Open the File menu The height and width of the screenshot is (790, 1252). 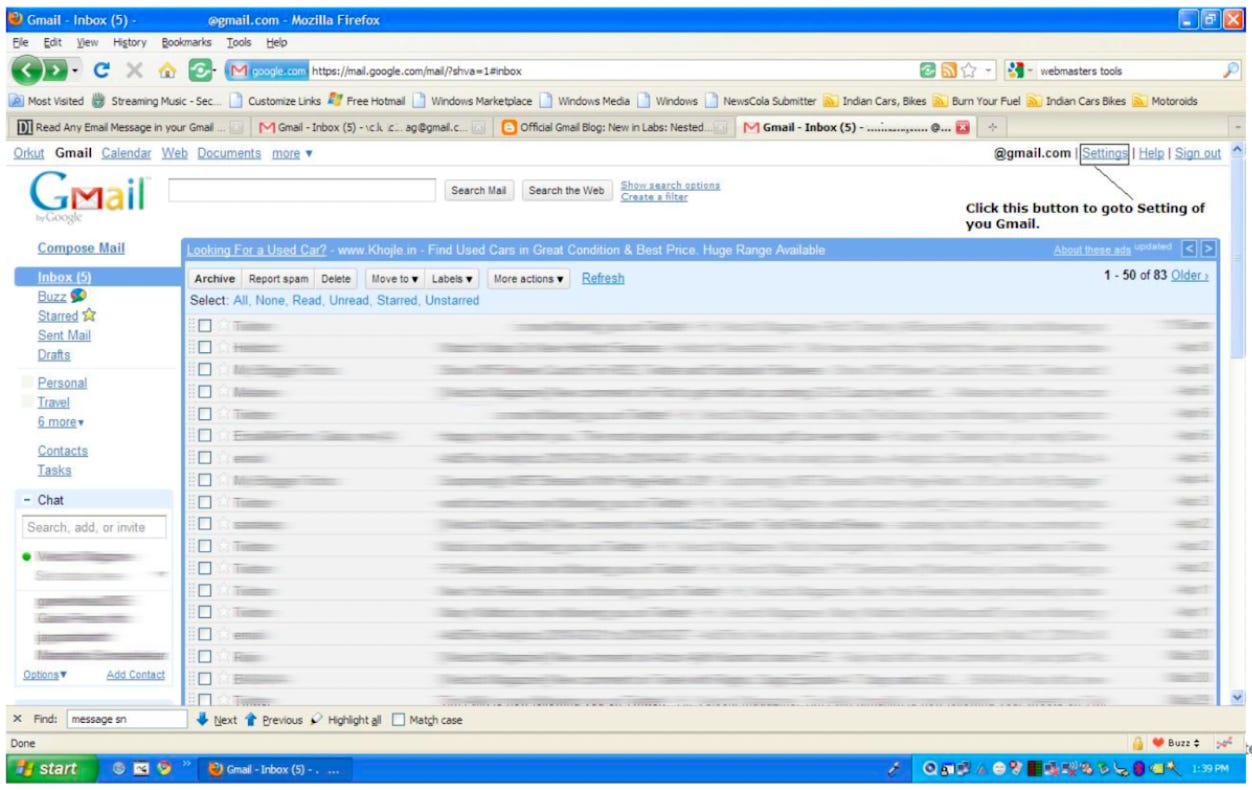pyautogui.click(x=21, y=43)
